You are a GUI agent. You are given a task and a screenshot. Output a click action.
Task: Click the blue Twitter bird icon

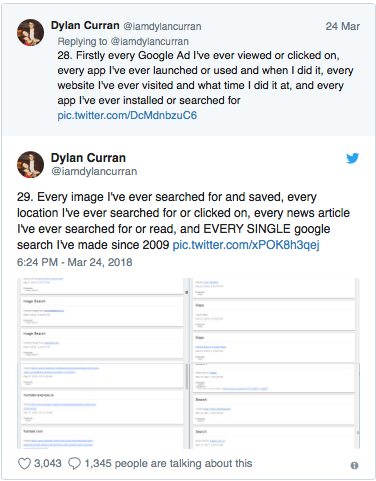pyautogui.click(x=352, y=158)
